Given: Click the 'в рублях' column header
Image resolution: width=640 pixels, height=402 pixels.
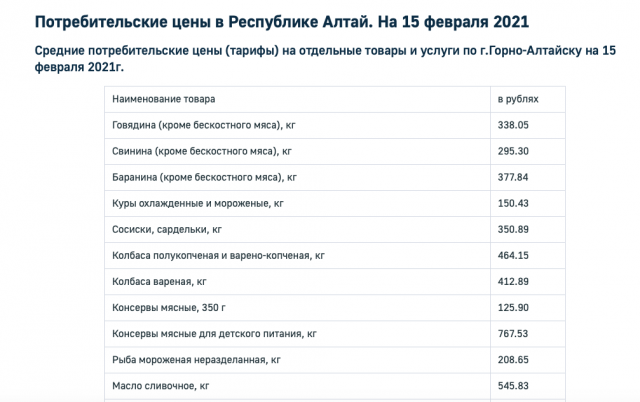Looking at the screenshot, I should pyautogui.click(x=518, y=100).
